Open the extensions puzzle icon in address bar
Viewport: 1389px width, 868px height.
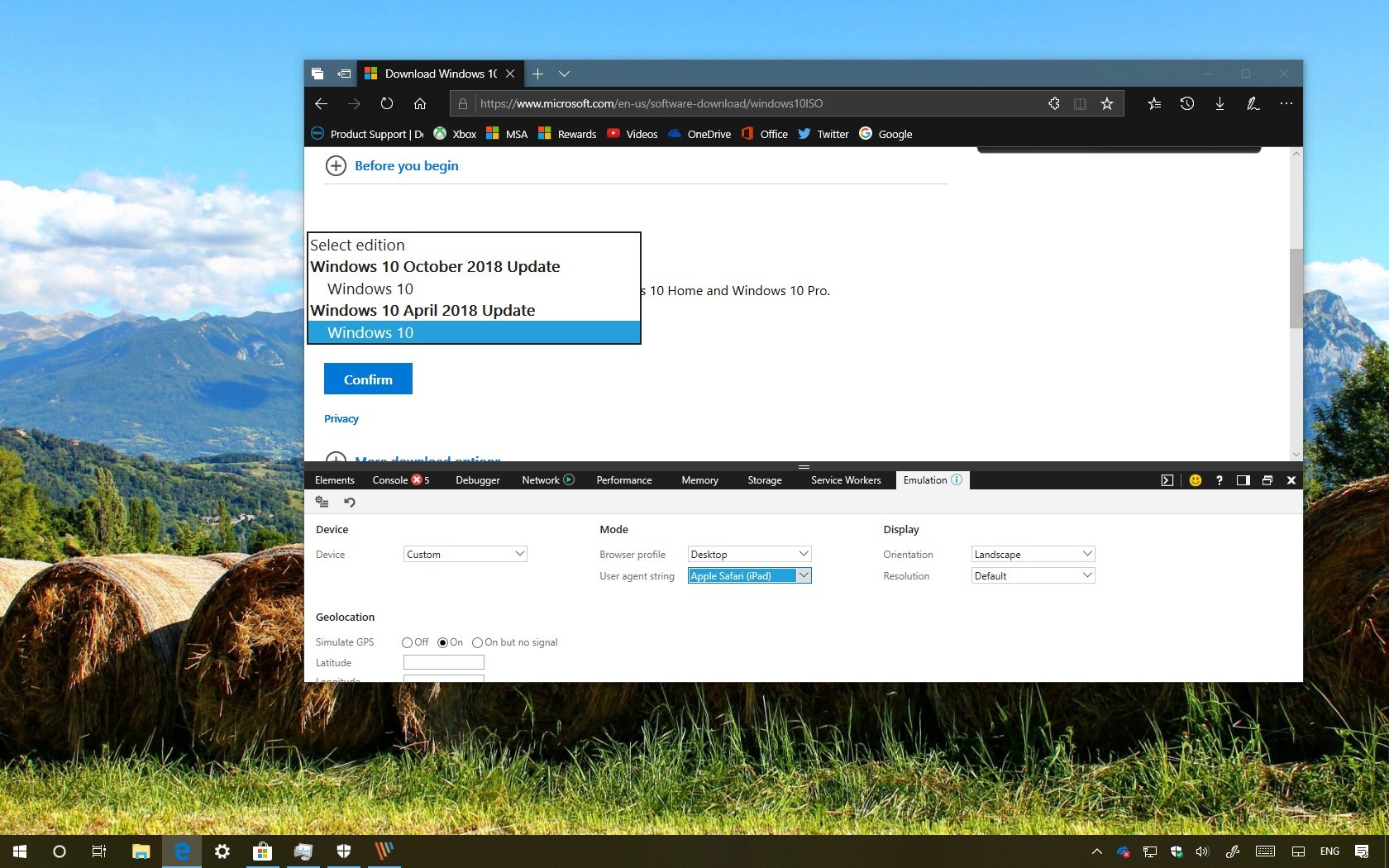coord(1053,103)
